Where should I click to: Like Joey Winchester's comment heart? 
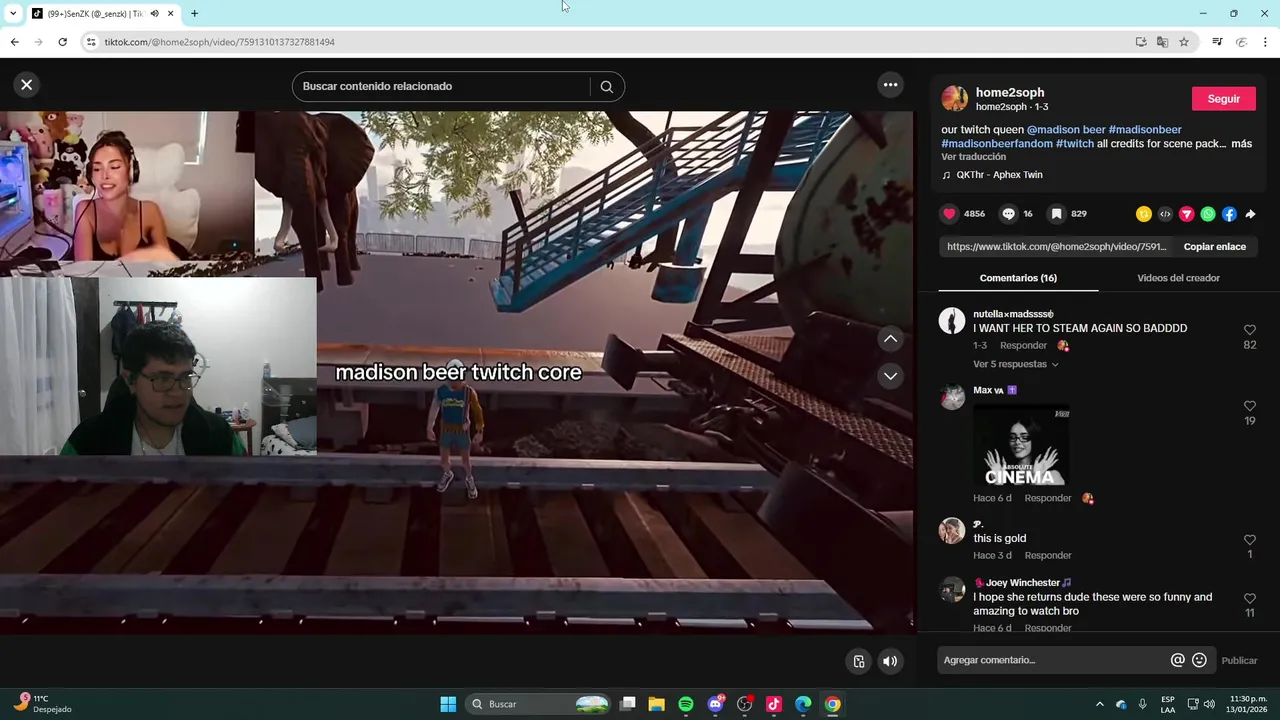[x=1250, y=598]
